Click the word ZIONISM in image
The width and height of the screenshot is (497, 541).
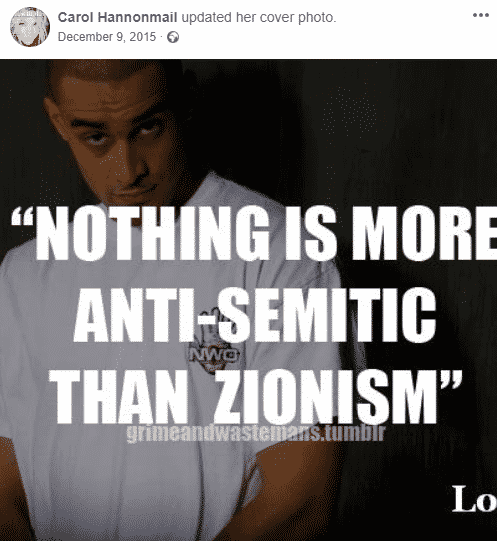[x=325, y=397]
